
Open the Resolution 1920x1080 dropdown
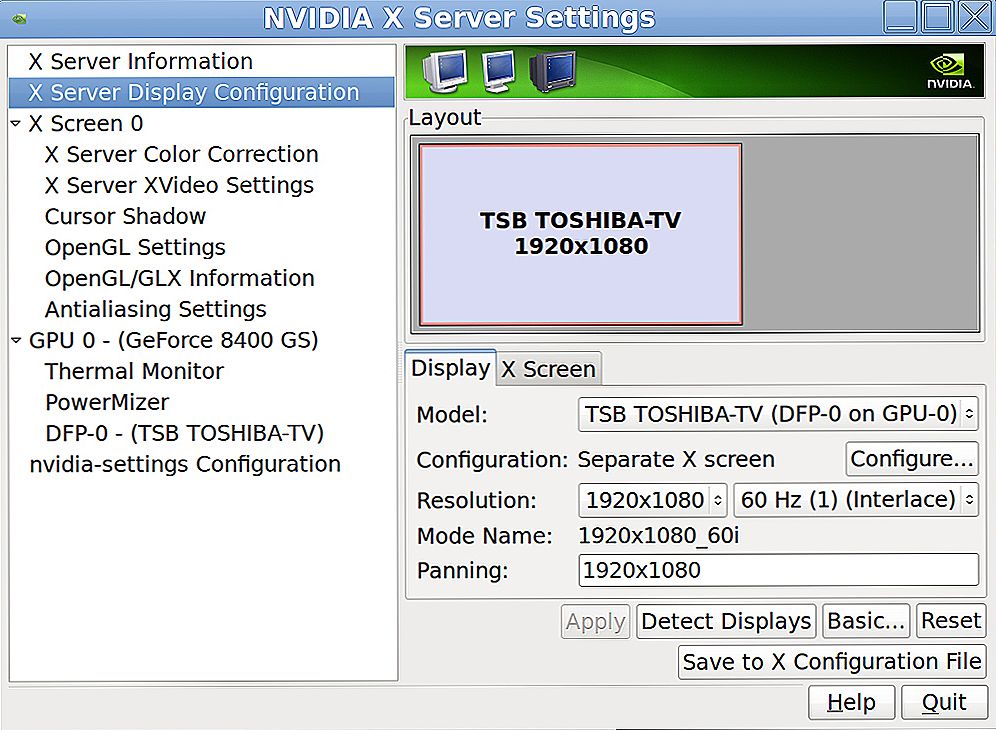pos(653,500)
